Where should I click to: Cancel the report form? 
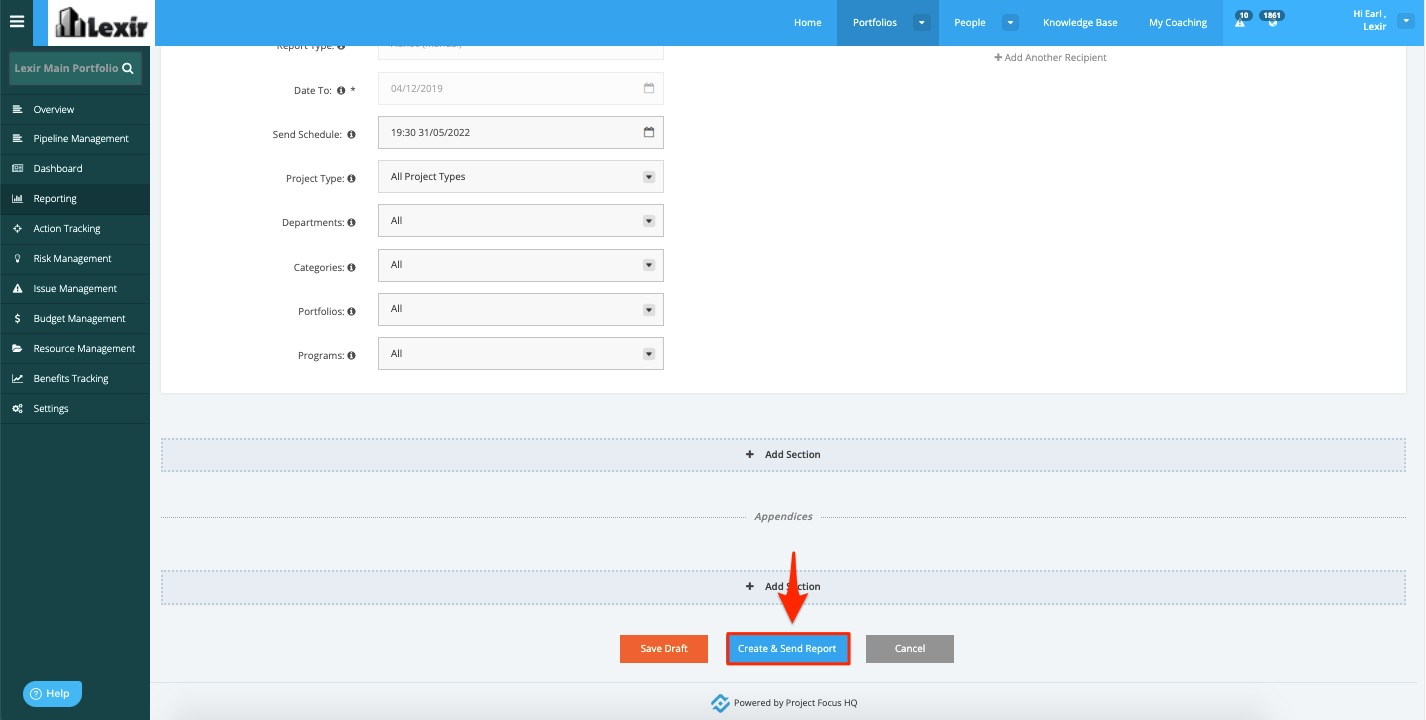[x=910, y=649]
